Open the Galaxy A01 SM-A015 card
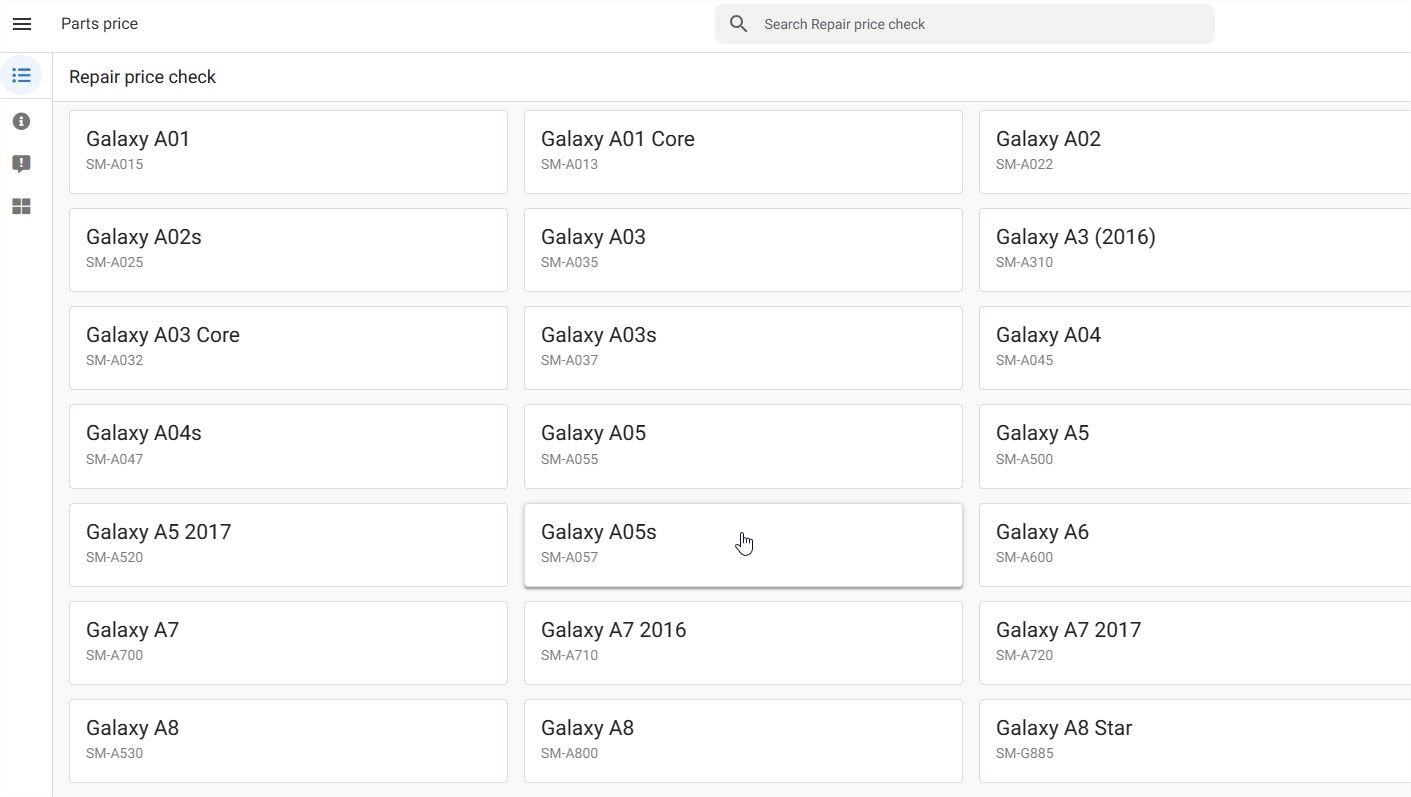1411x797 pixels. pyautogui.click(x=288, y=152)
